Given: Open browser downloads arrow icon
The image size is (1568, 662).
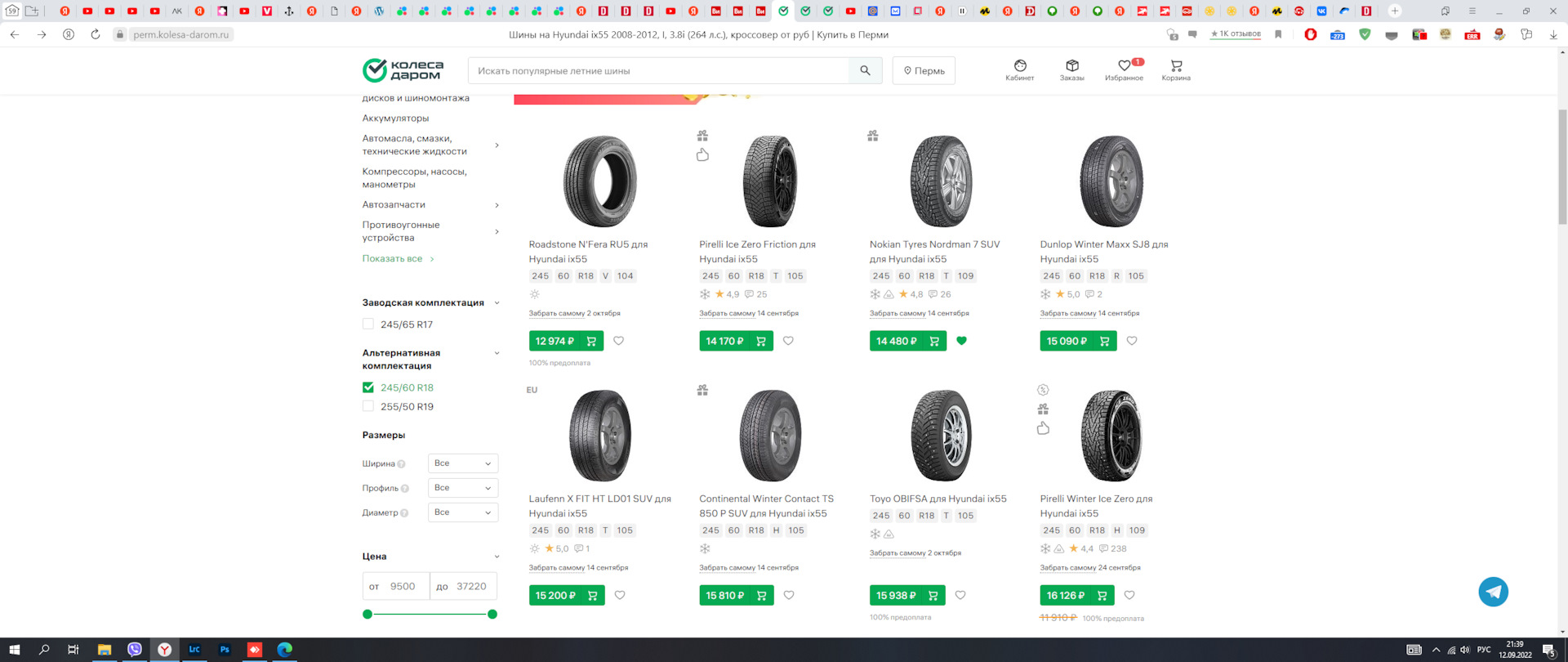Looking at the screenshot, I should (x=1552, y=34).
